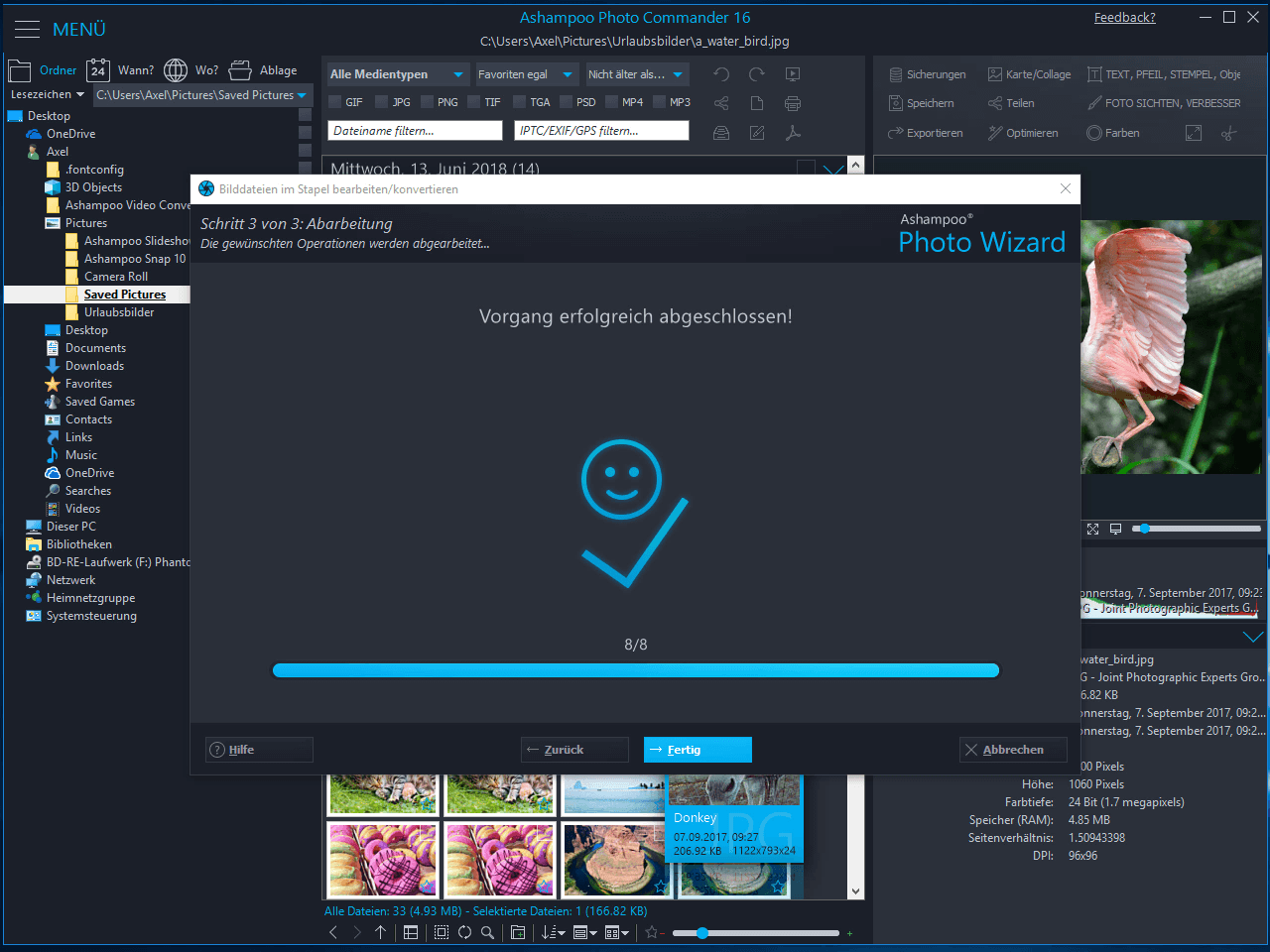Click the Fertig button
The image size is (1270, 952).
(698, 750)
